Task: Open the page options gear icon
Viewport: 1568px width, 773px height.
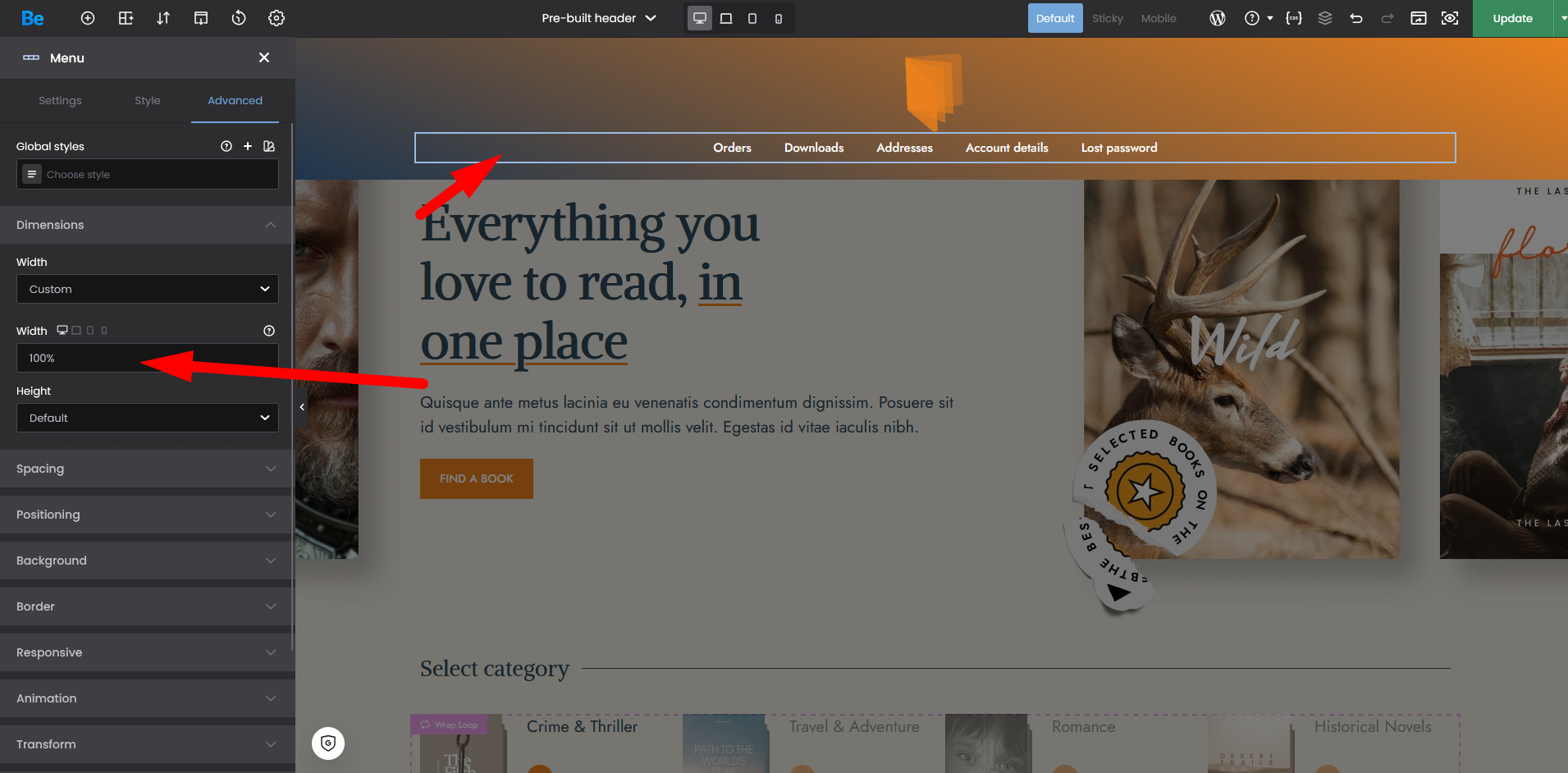Action: coord(277,18)
